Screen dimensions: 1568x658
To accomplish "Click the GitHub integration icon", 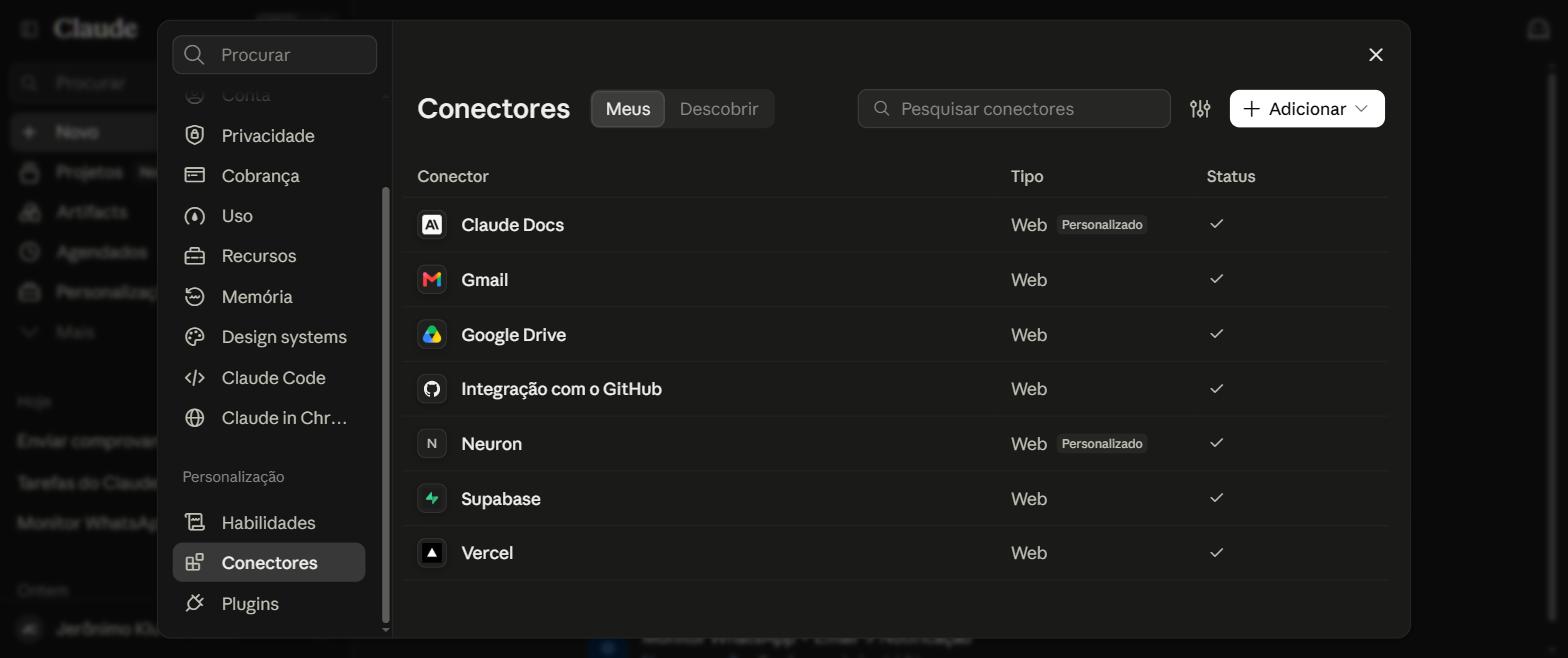I will (432, 389).
